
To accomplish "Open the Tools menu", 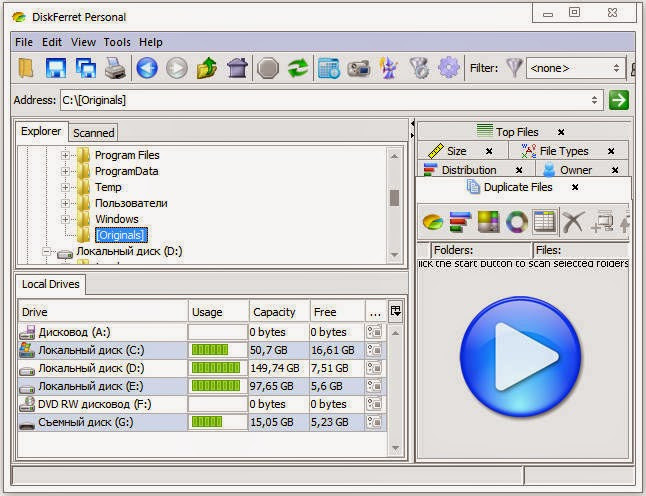I will 117,42.
